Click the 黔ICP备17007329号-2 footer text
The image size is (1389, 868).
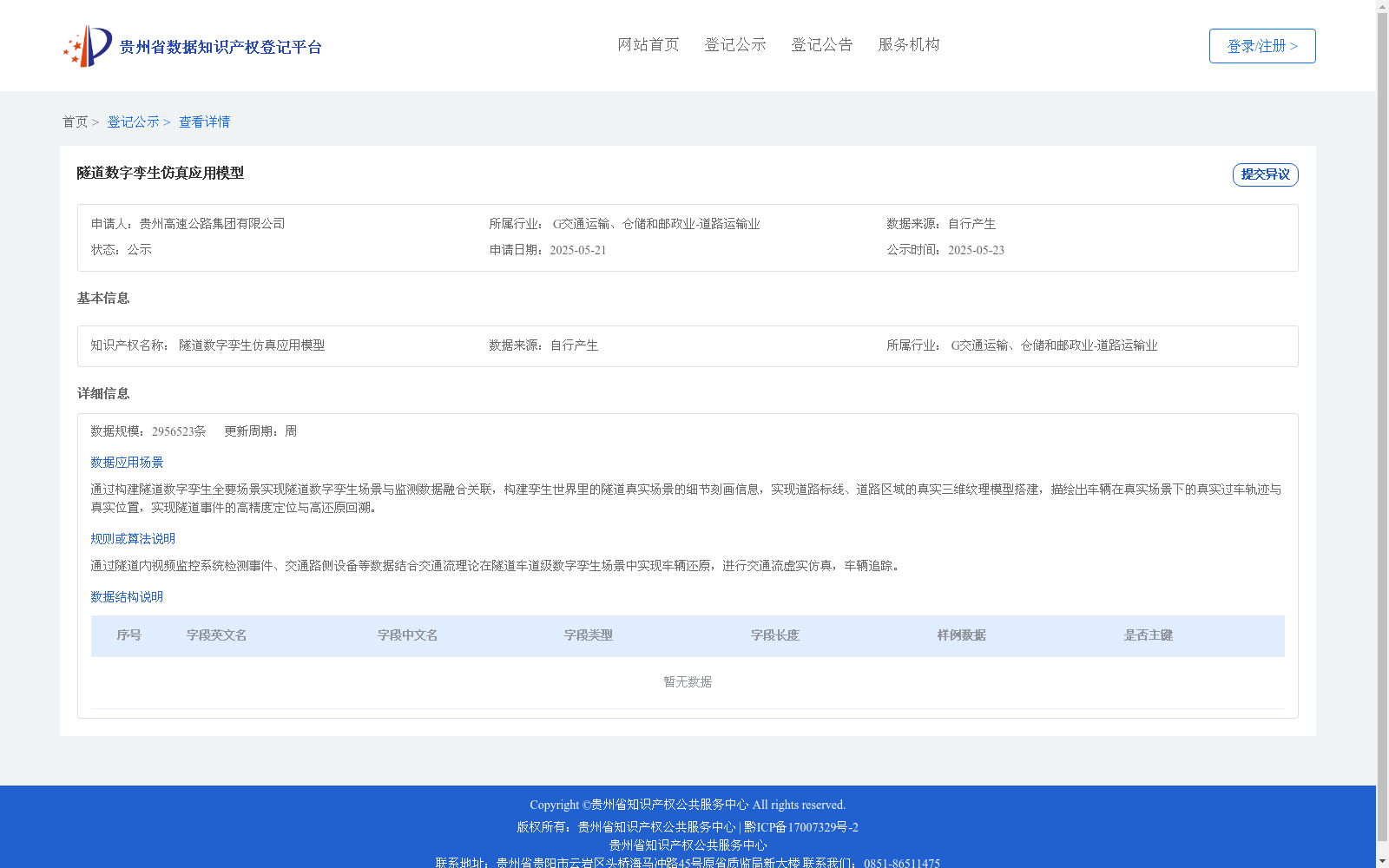801,827
